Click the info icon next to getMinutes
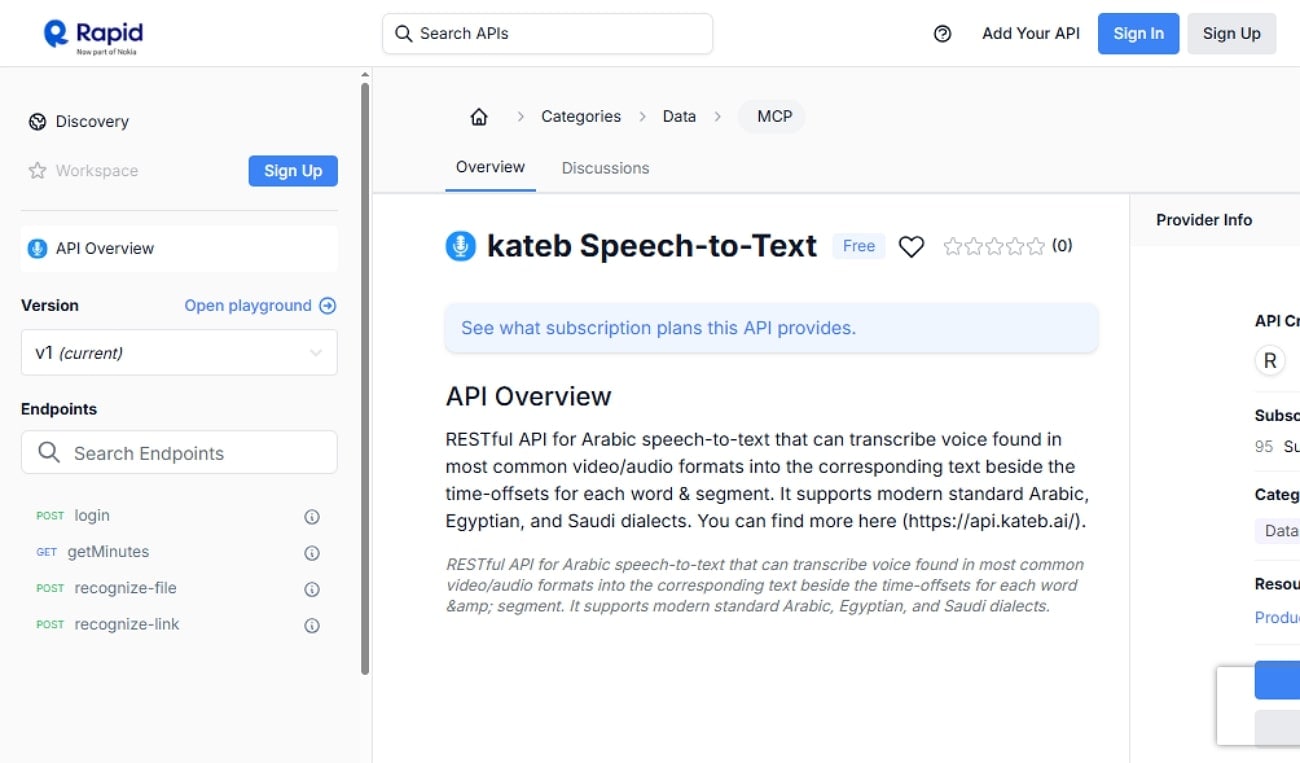Viewport: 1300px width, 763px height. [x=311, y=552]
